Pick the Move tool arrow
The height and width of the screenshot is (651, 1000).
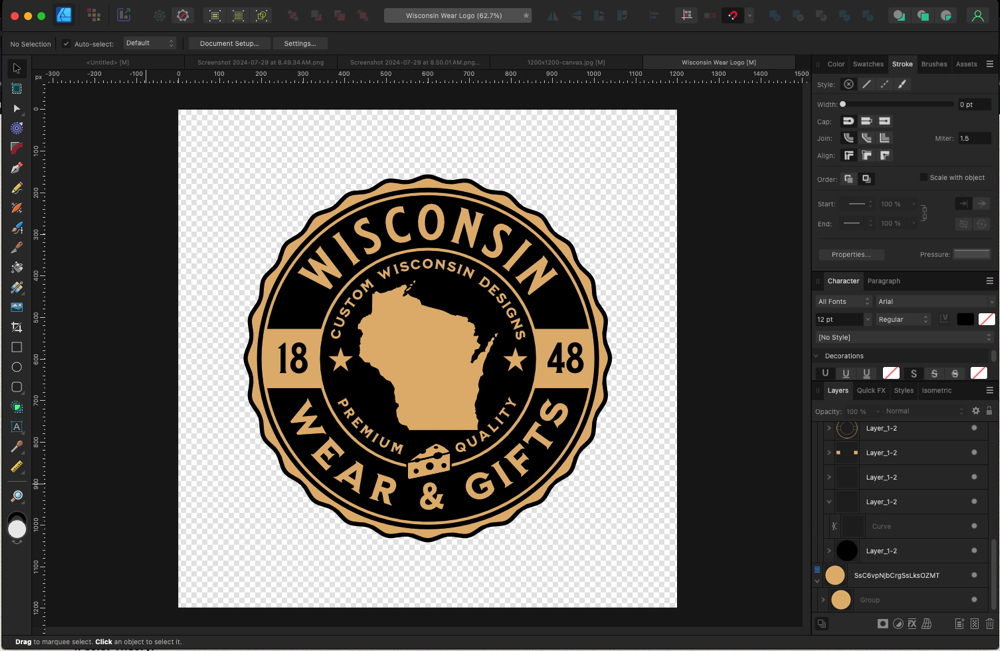pyautogui.click(x=17, y=69)
